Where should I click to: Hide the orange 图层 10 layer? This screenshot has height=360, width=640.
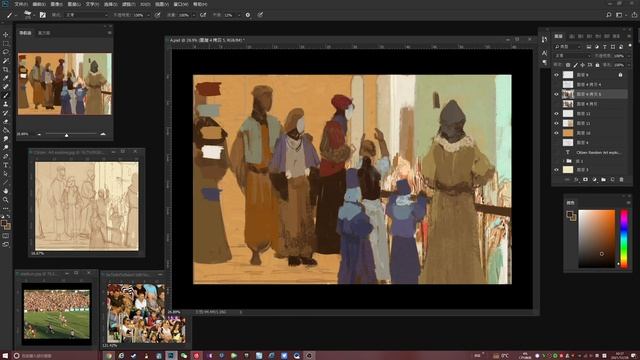point(556,133)
